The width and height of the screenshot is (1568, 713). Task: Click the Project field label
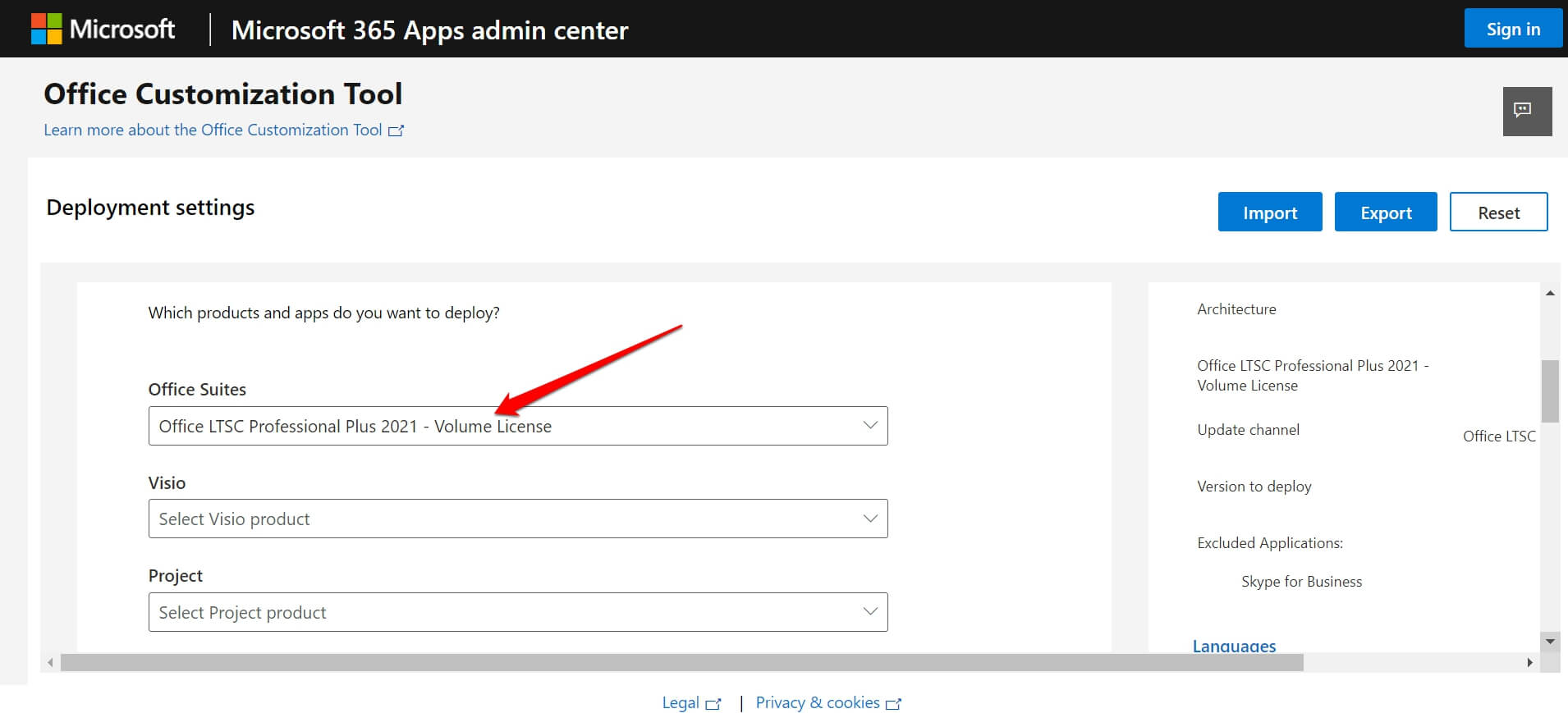coord(175,576)
